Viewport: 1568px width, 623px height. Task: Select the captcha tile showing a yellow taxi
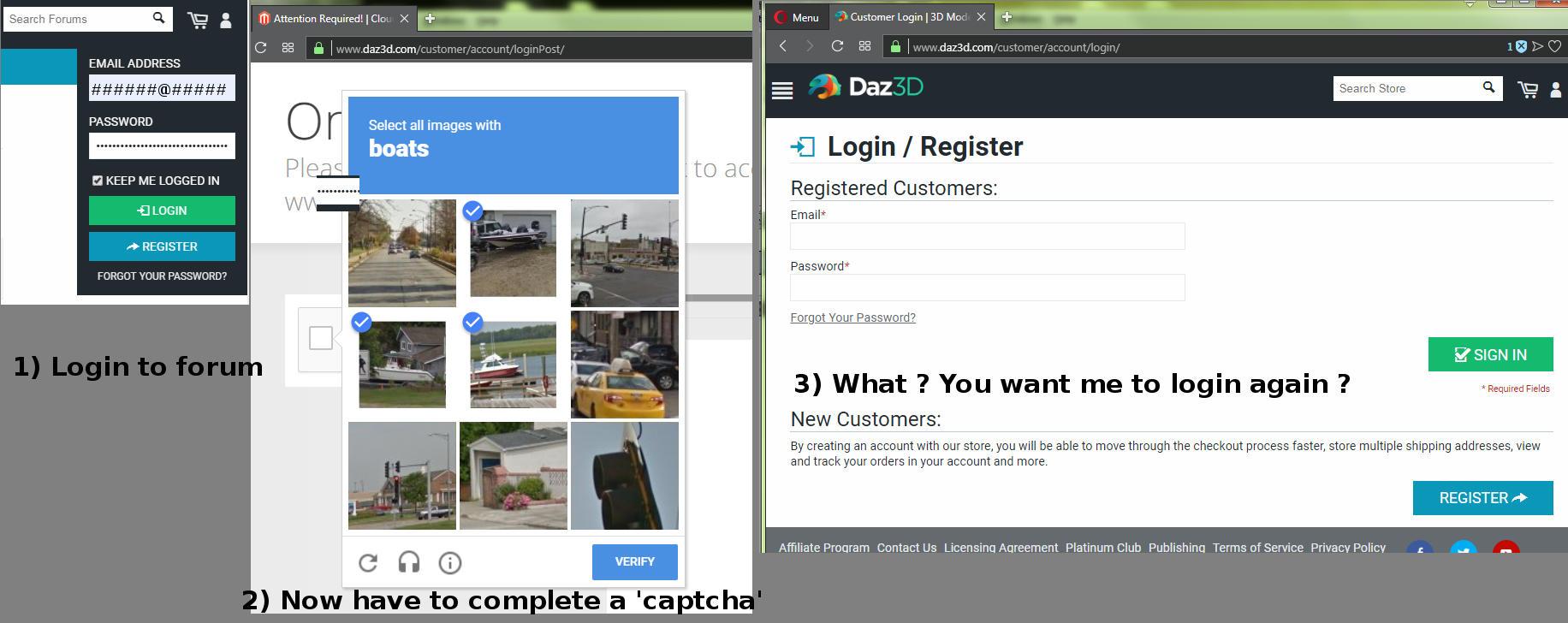point(625,365)
